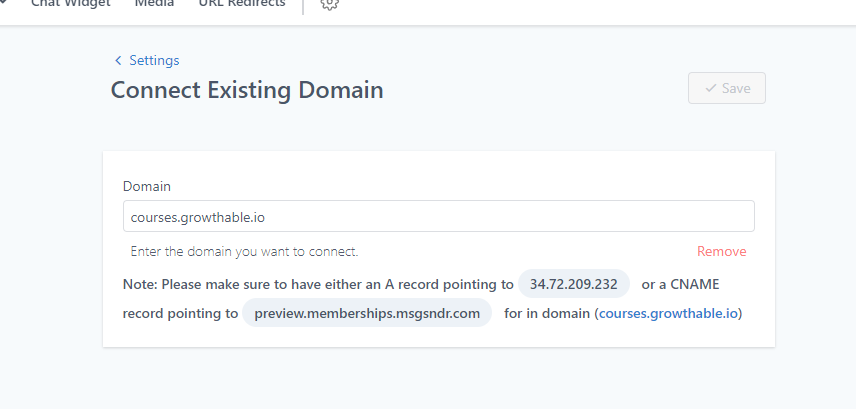
Task: Click into the Domain input field
Action: [x=438, y=216]
